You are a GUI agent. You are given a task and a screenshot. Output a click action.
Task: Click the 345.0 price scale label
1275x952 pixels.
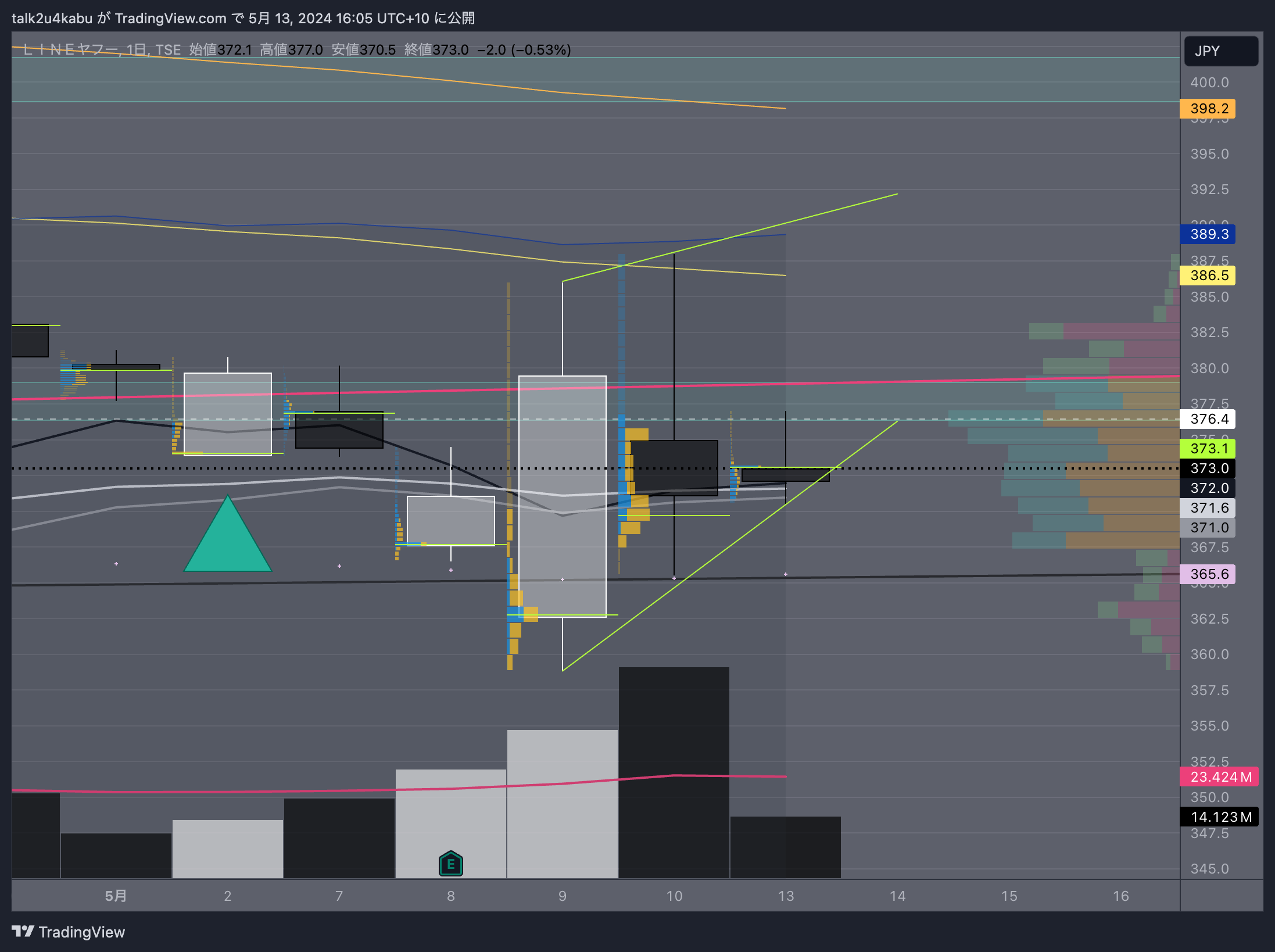(x=1209, y=869)
